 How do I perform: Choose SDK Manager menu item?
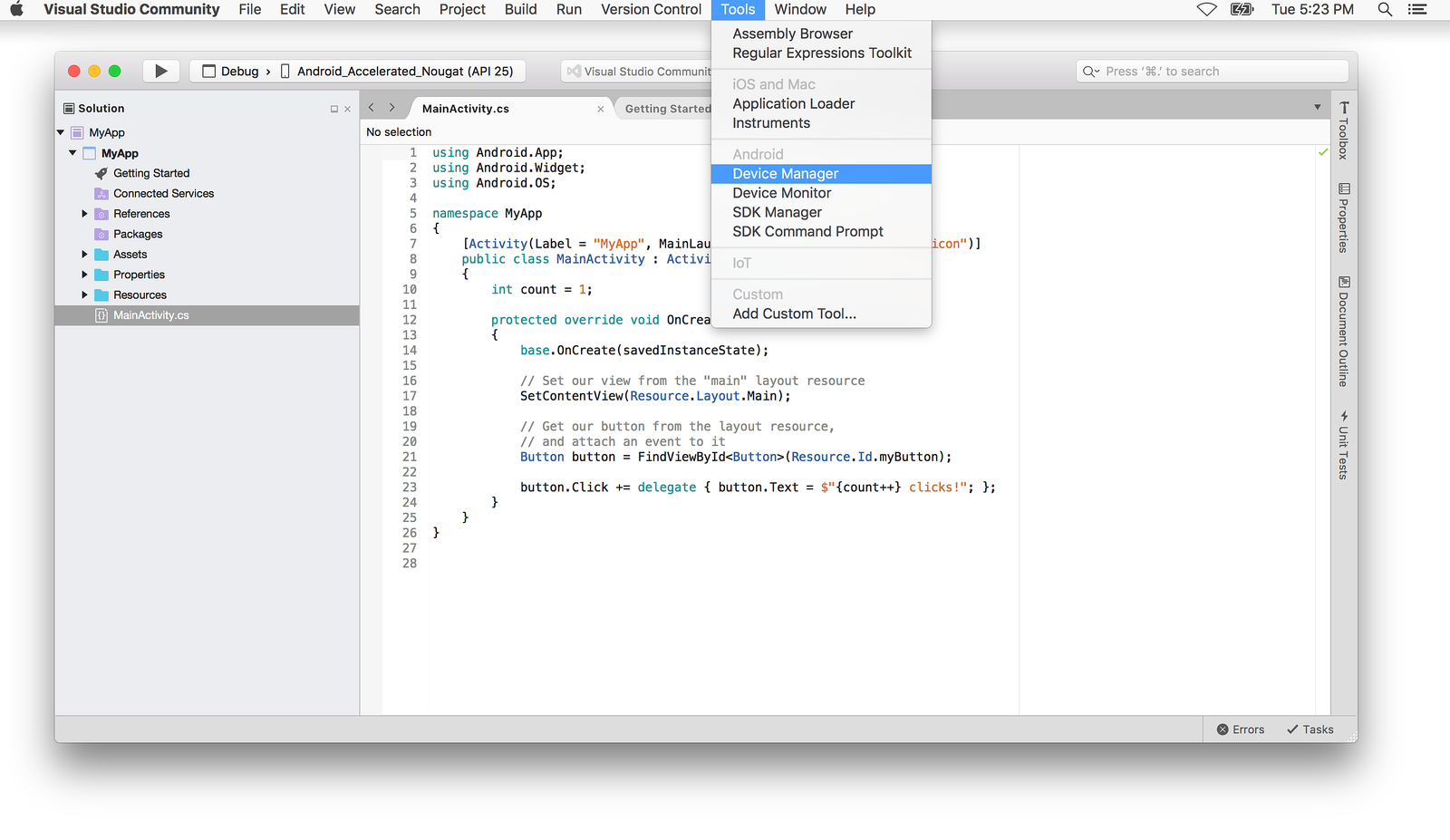[777, 212]
